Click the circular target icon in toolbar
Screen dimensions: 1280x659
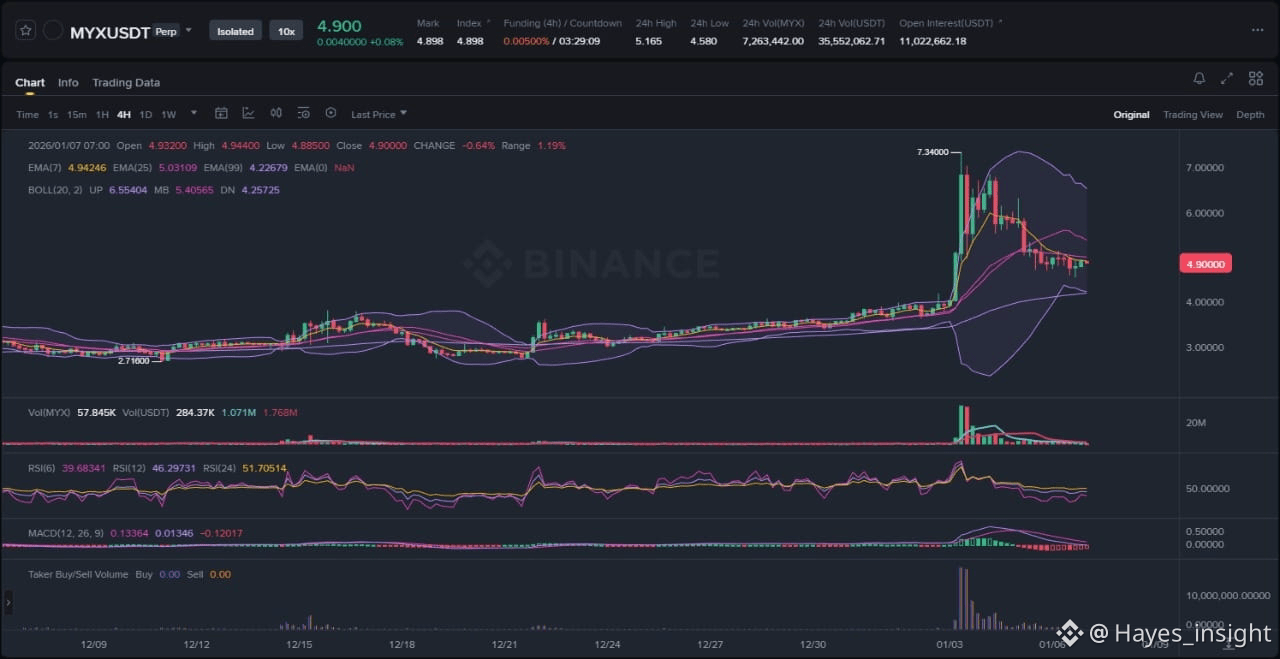pyautogui.click(x=331, y=114)
